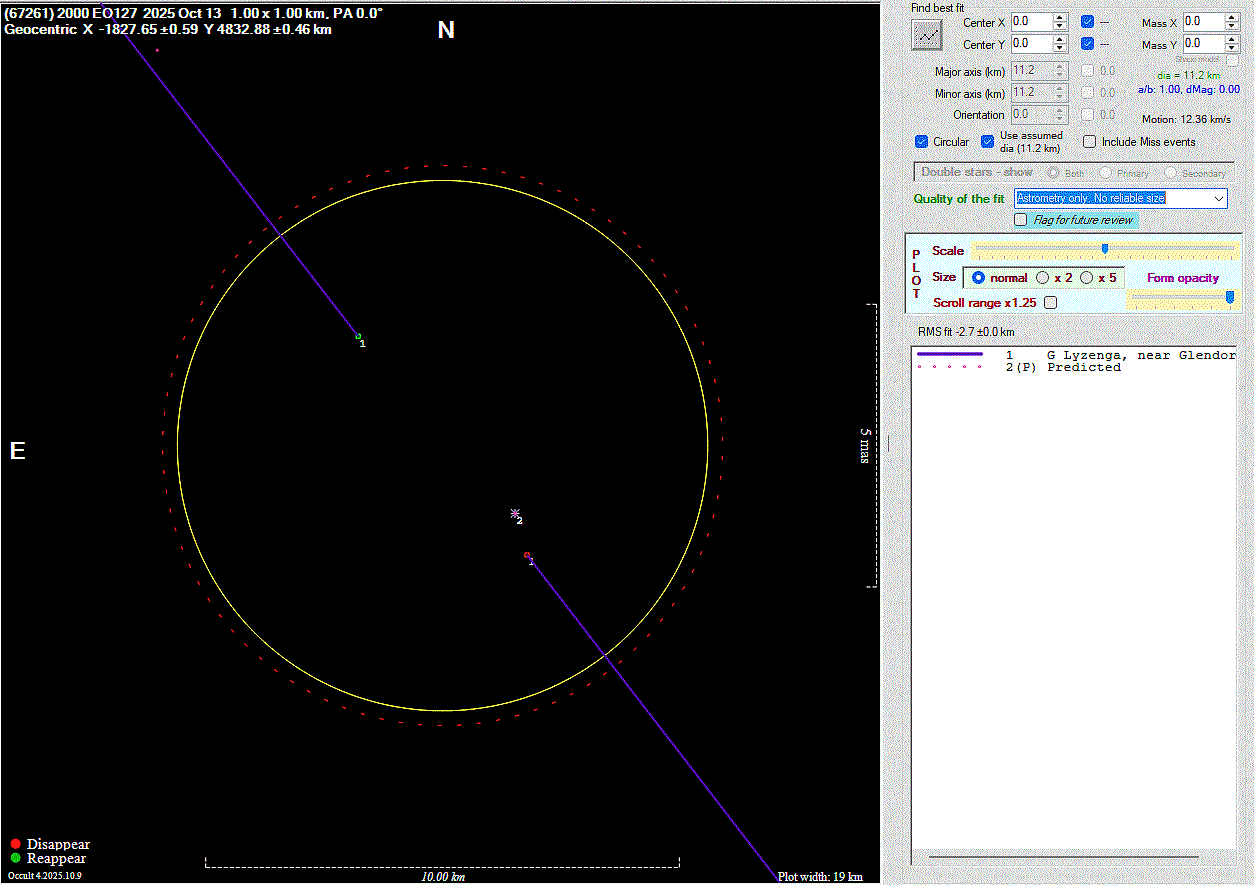This screenshot has height=885, width=1254.
Task: Click the Mass Y input field
Action: click(x=1203, y=44)
